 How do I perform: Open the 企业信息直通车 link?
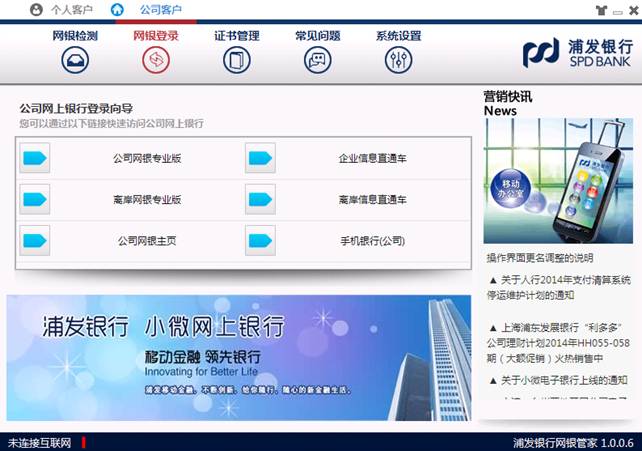click(x=373, y=158)
